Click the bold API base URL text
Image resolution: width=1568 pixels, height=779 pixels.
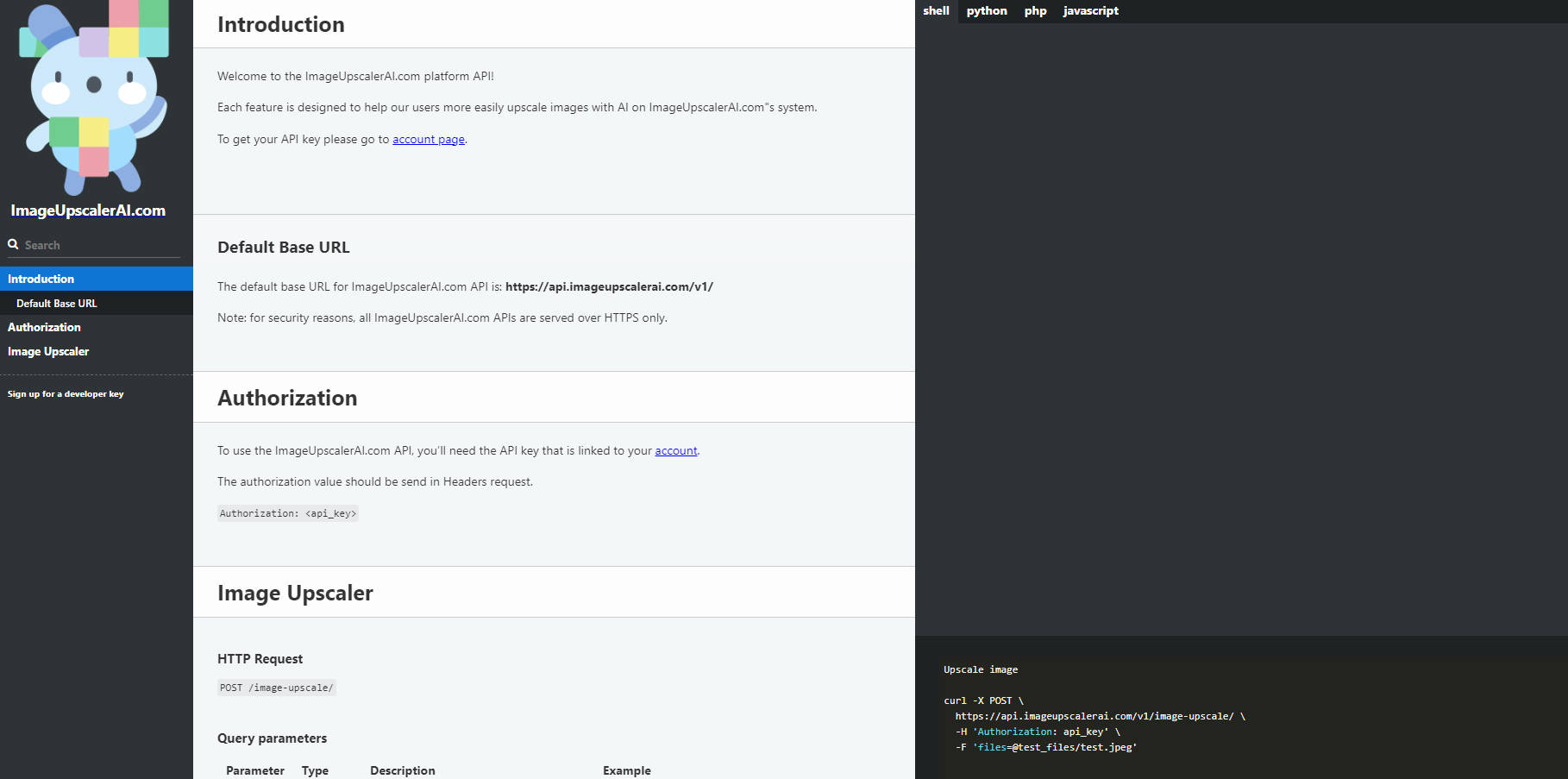coord(609,286)
